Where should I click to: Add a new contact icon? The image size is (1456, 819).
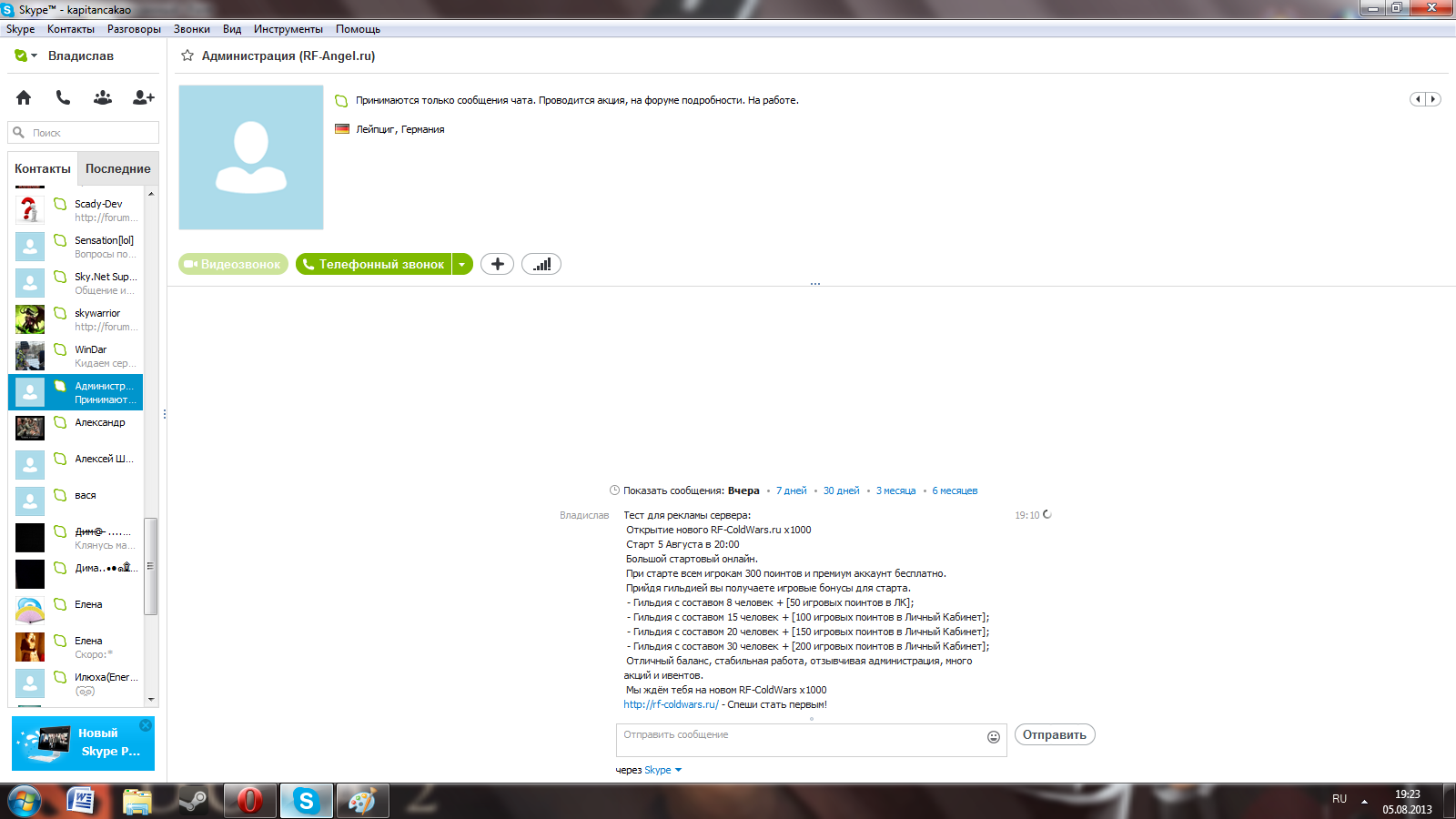point(144,97)
